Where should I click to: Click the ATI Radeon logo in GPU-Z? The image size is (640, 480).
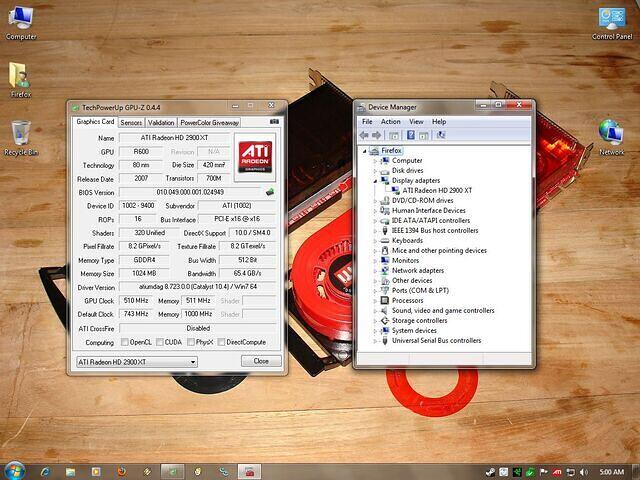pos(255,157)
